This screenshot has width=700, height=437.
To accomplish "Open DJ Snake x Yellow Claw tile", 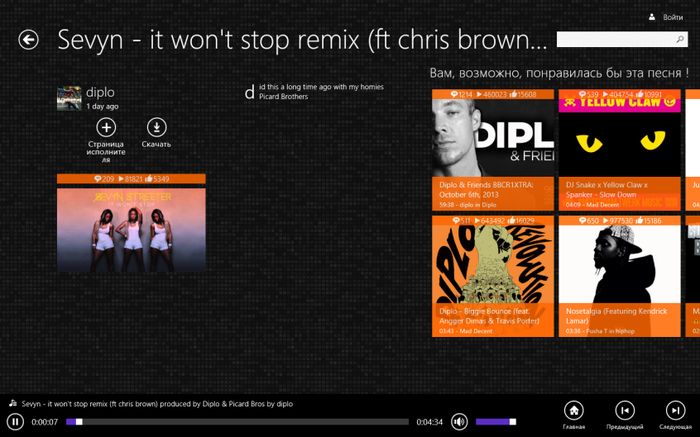I will [619, 149].
